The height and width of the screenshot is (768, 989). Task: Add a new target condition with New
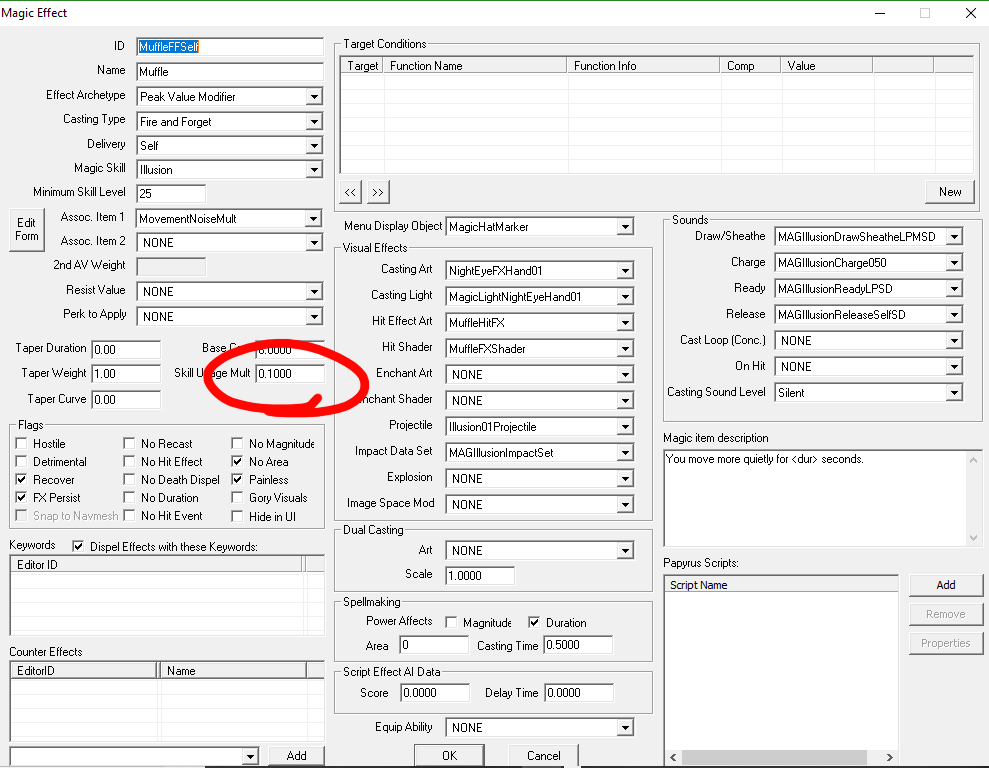(949, 191)
